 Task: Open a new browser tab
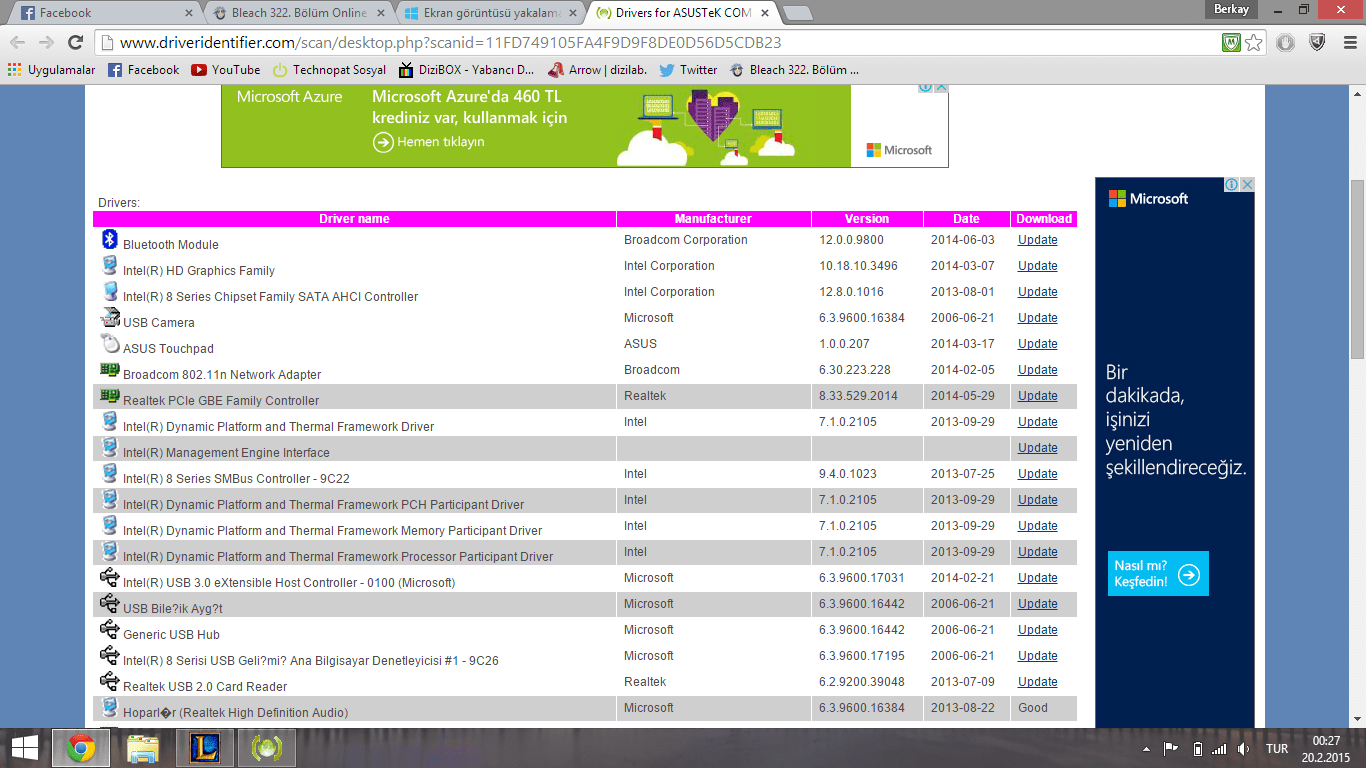point(797,13)
